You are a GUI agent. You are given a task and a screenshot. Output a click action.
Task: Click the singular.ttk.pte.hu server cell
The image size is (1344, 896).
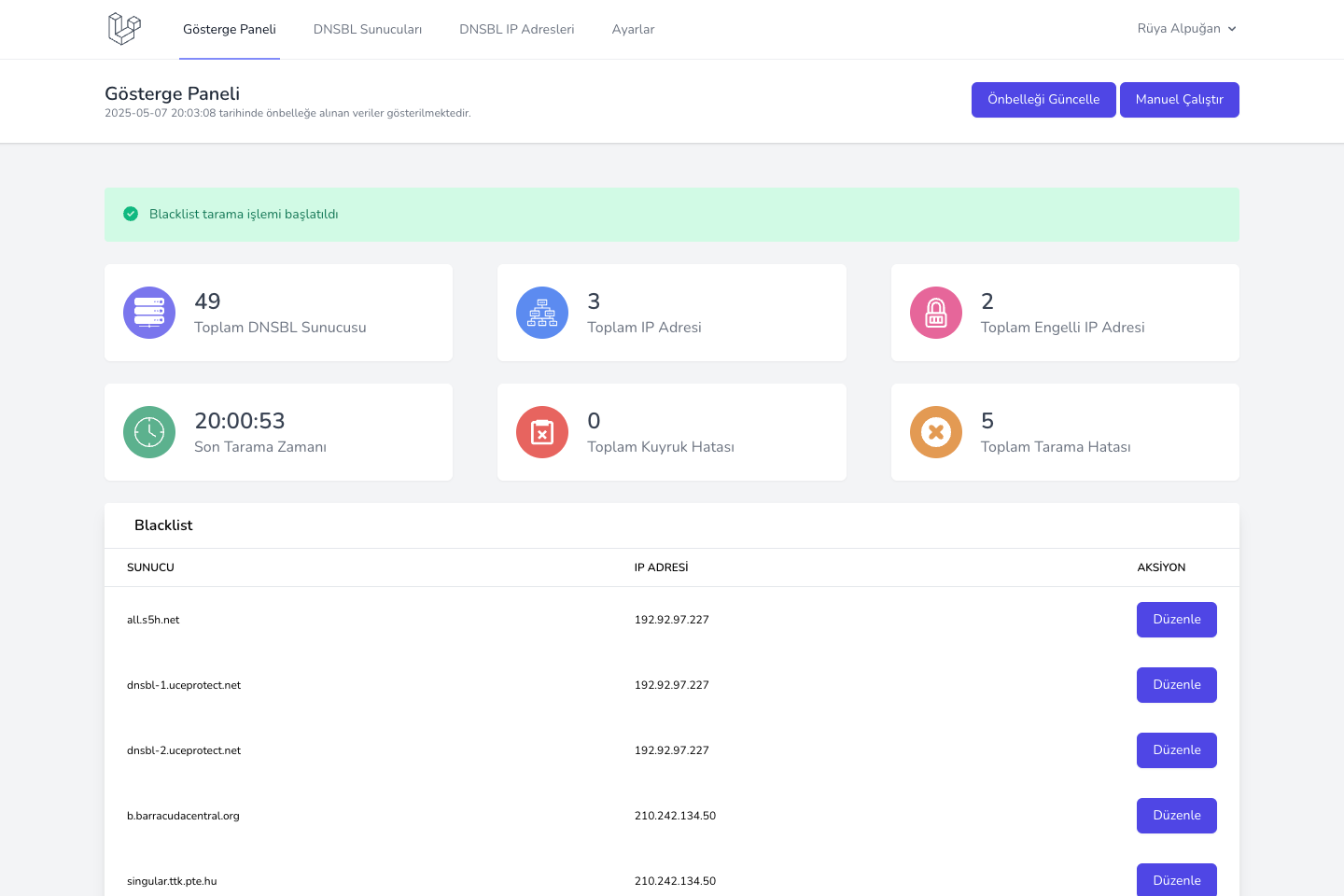point(172,881)
